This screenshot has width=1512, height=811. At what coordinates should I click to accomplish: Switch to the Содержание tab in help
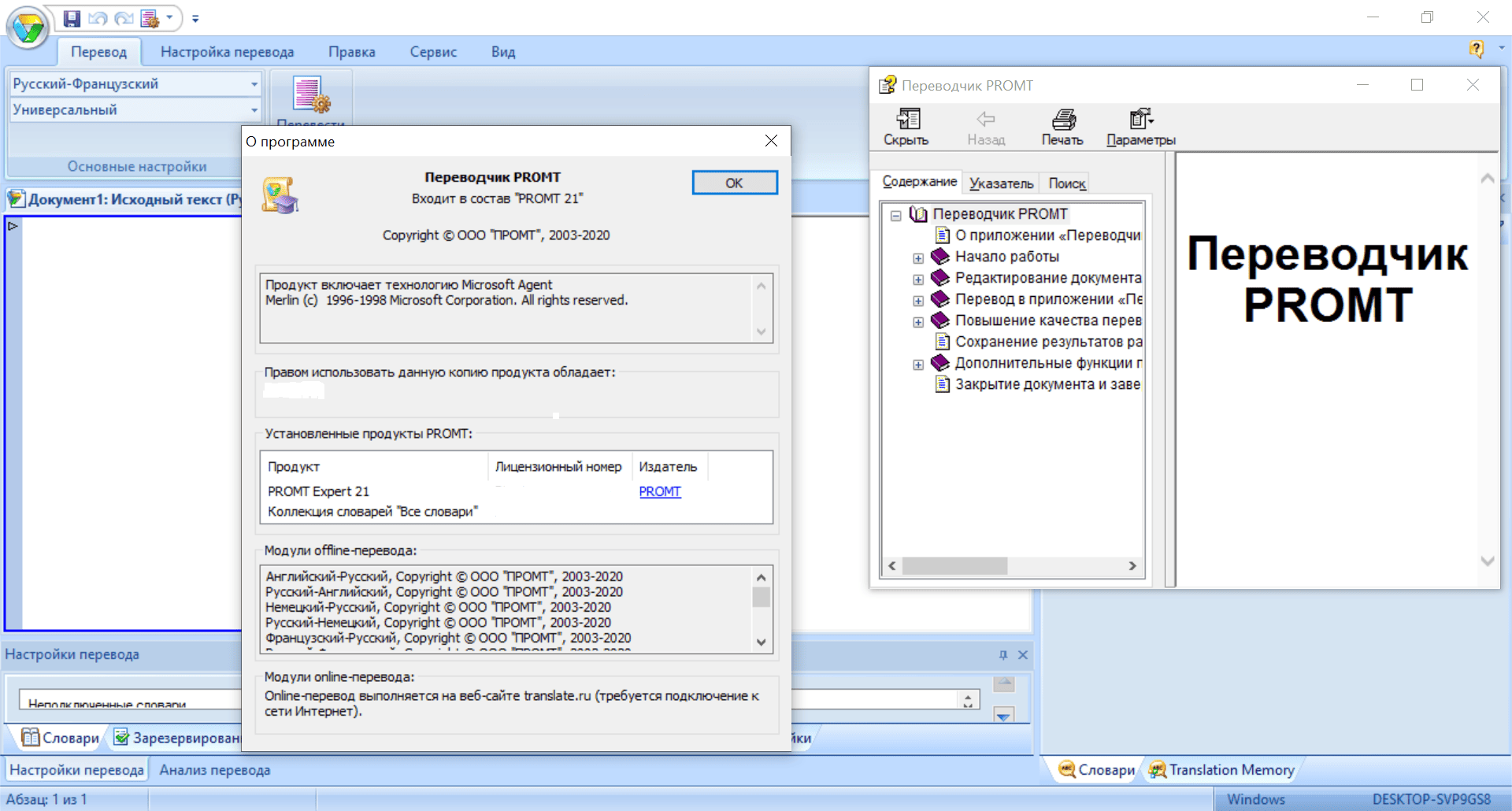[x=919, y=182]
